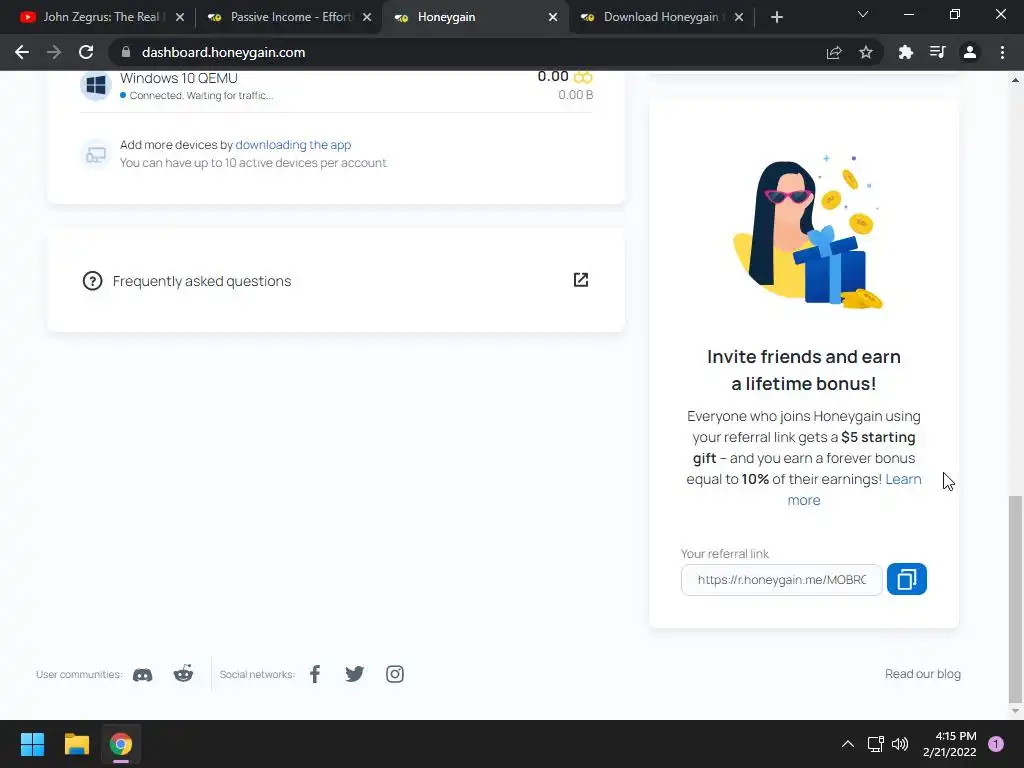Viewport: 1024px width, 768px height.
Task: Open the Discord user community icon
Action: (x=142, y=675)
